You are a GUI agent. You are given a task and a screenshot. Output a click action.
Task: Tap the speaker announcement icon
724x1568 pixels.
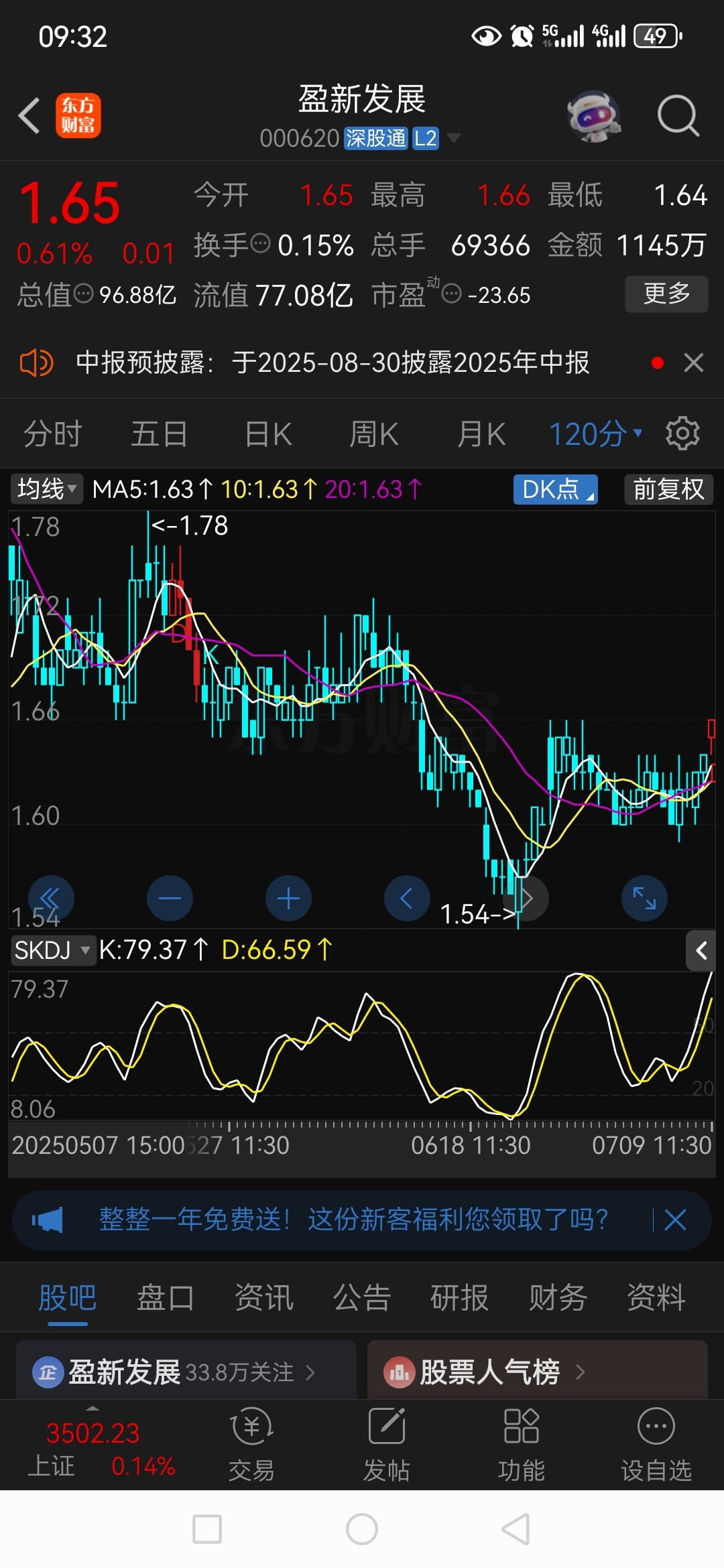[x=36, y=363]
